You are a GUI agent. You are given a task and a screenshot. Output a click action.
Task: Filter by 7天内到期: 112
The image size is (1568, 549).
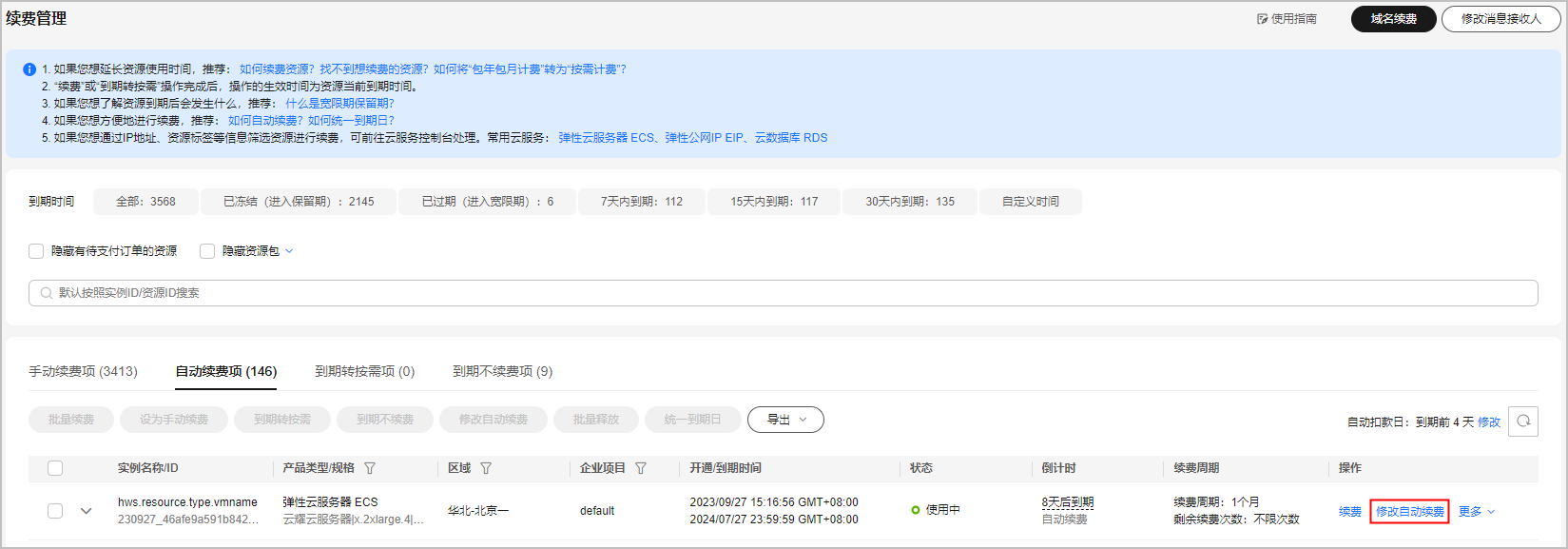641,202
